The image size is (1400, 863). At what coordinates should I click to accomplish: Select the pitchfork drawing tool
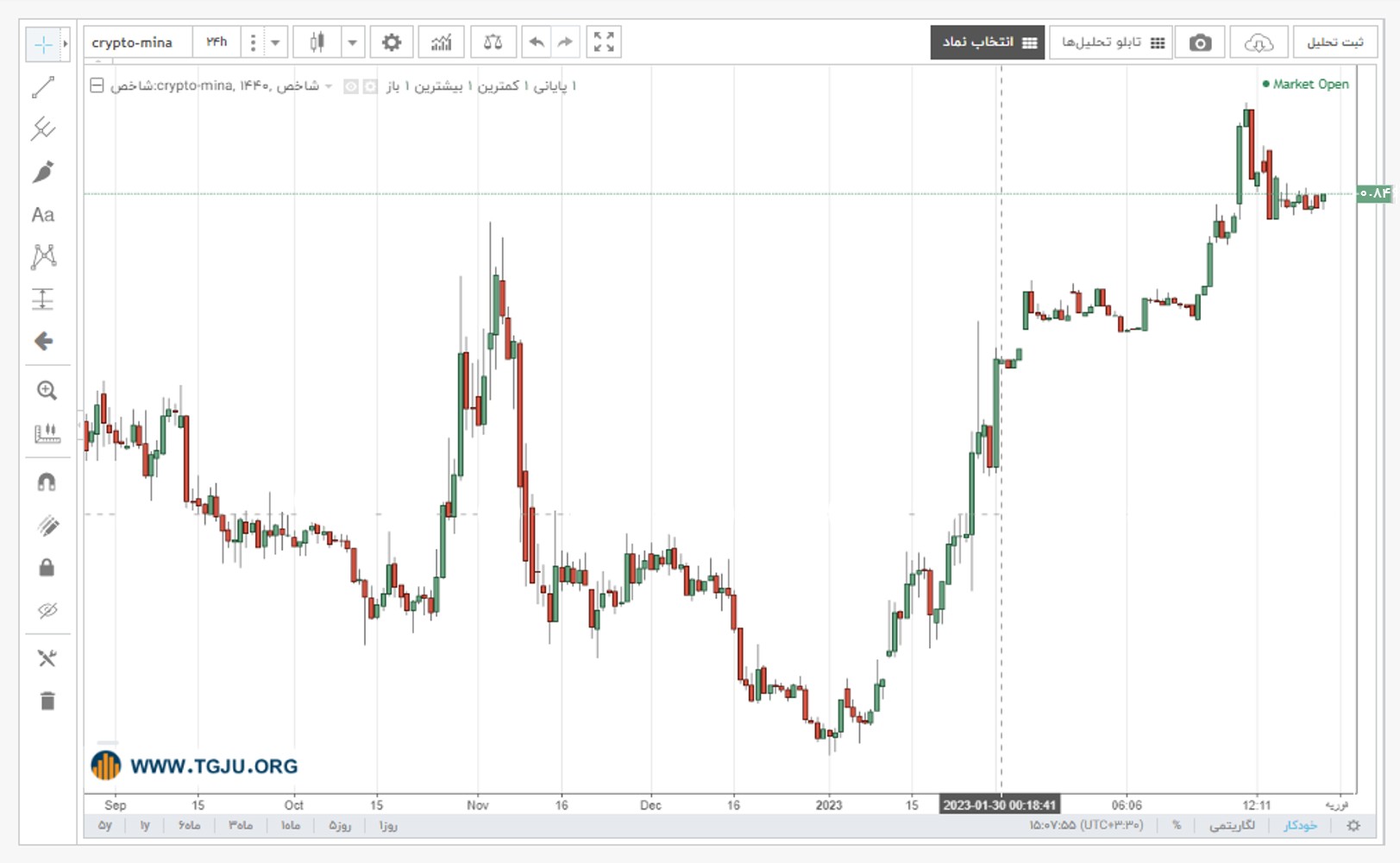pos(43,129)
